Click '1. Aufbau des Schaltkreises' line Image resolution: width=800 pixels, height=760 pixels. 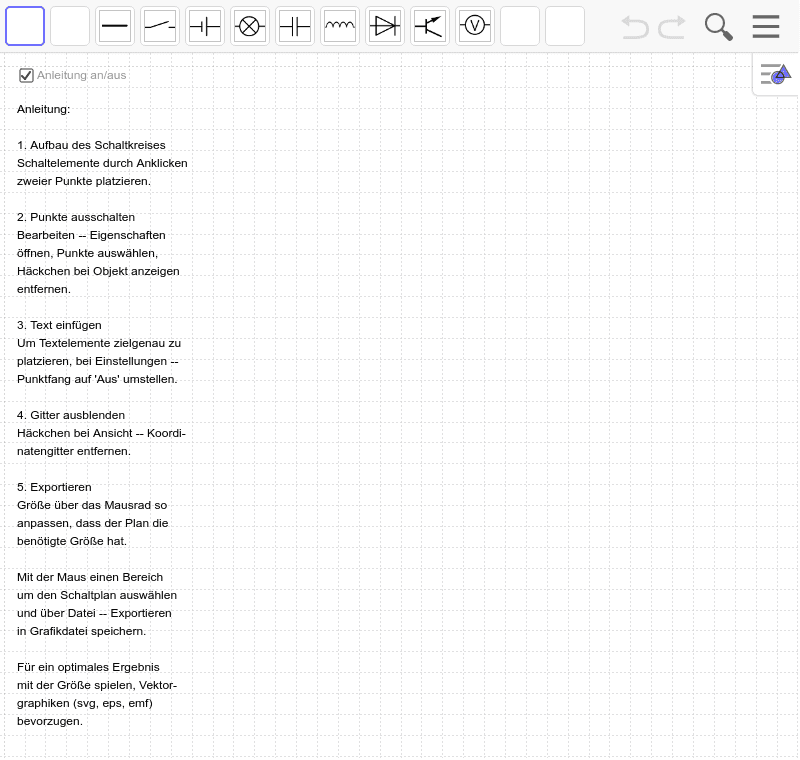coord(91,145)
